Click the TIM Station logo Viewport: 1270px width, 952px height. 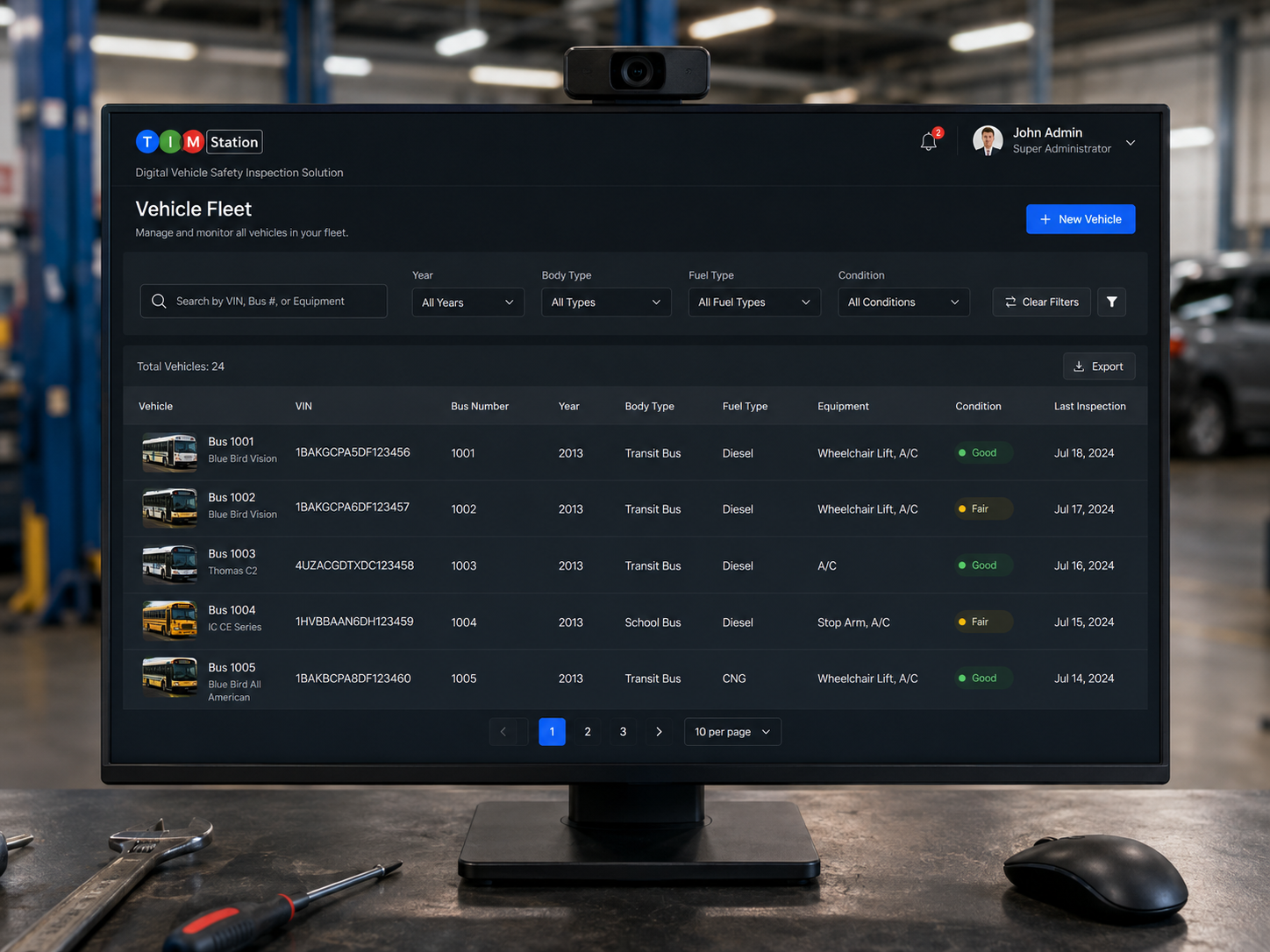(199, 141)
